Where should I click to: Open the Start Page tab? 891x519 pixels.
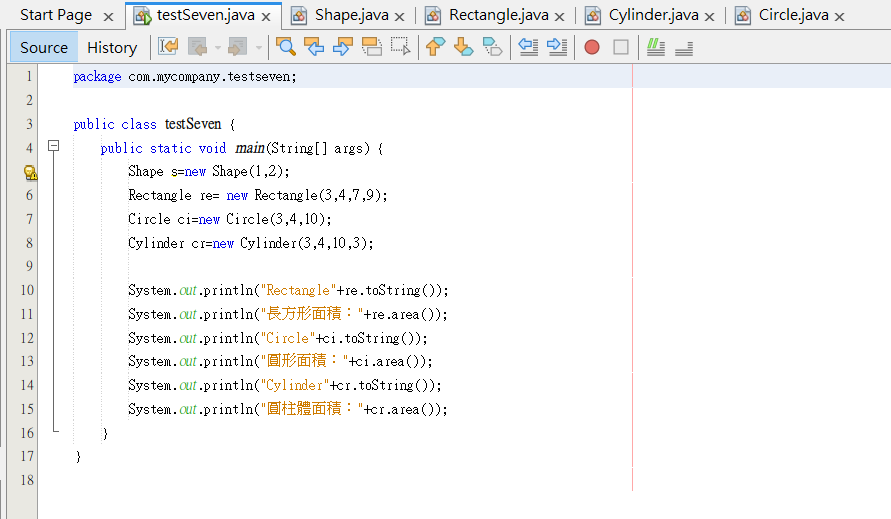[x=56, y=15]
